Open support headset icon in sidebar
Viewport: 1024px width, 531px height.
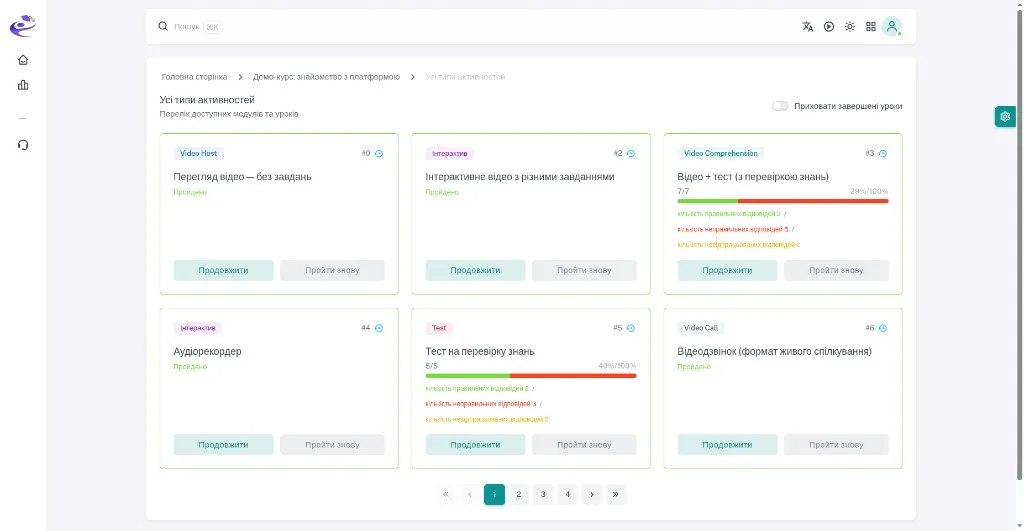click(x=23, y=145)
